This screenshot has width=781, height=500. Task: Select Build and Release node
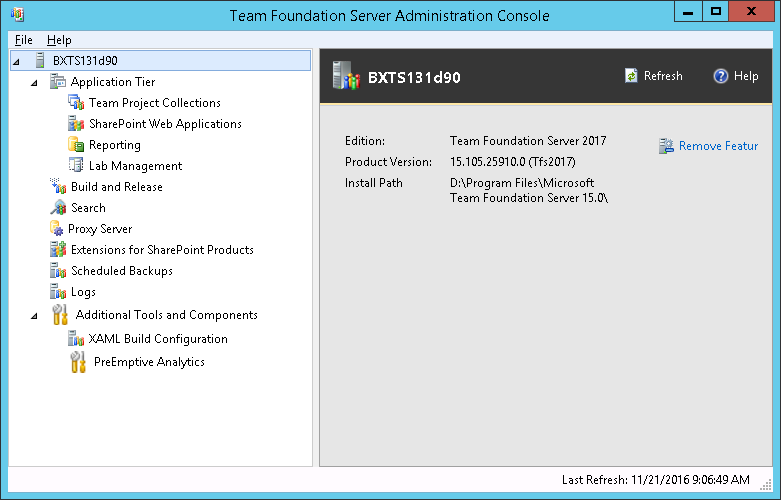(117, 187)
